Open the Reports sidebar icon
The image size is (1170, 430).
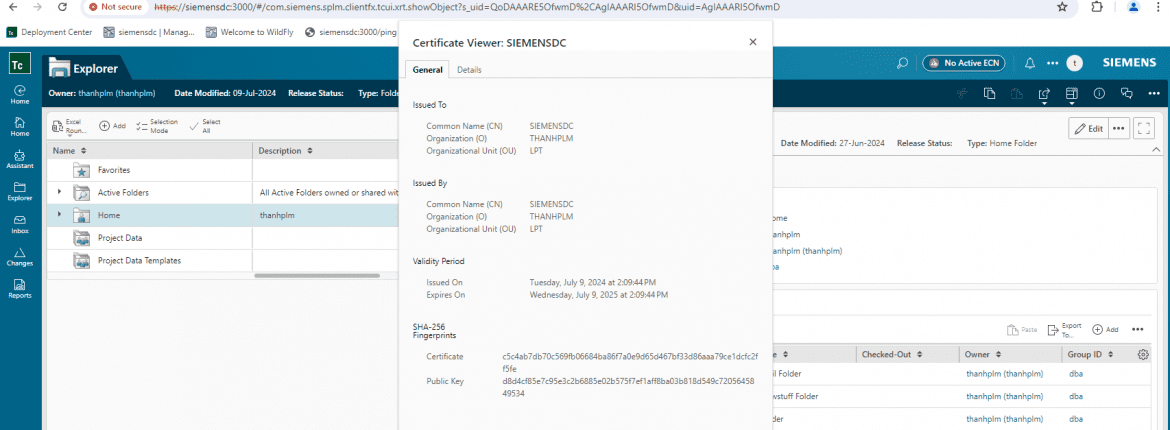tap(20, 289)
